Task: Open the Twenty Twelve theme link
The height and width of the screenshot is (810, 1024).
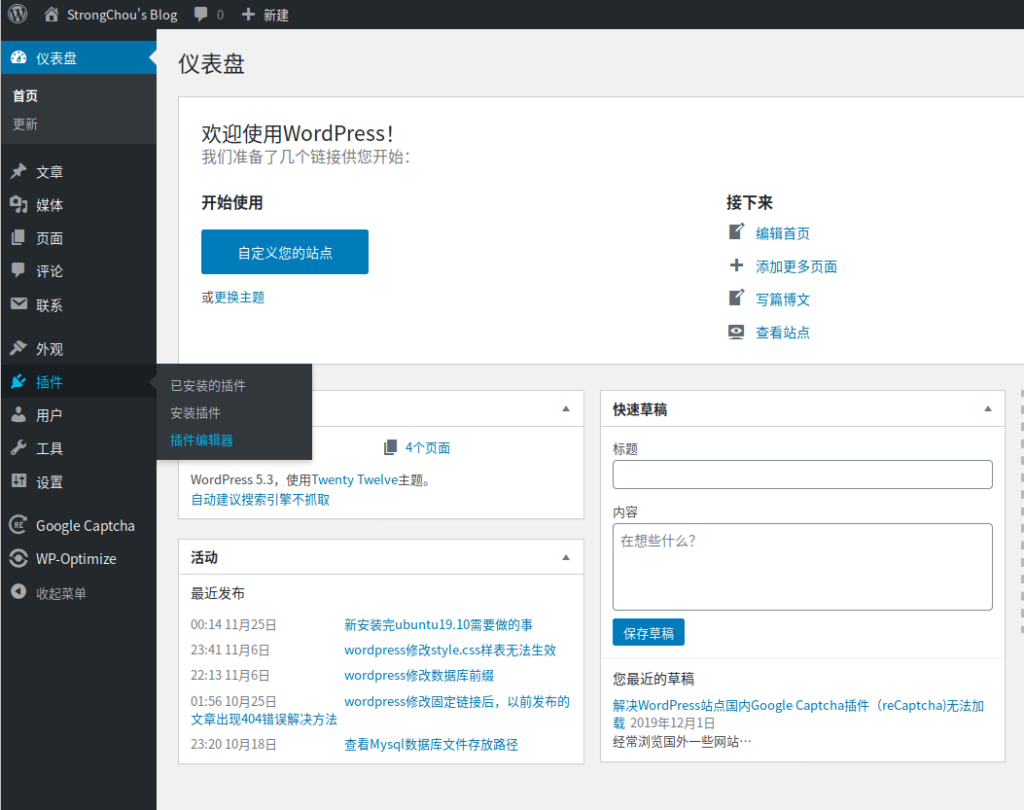Action: 355,479
